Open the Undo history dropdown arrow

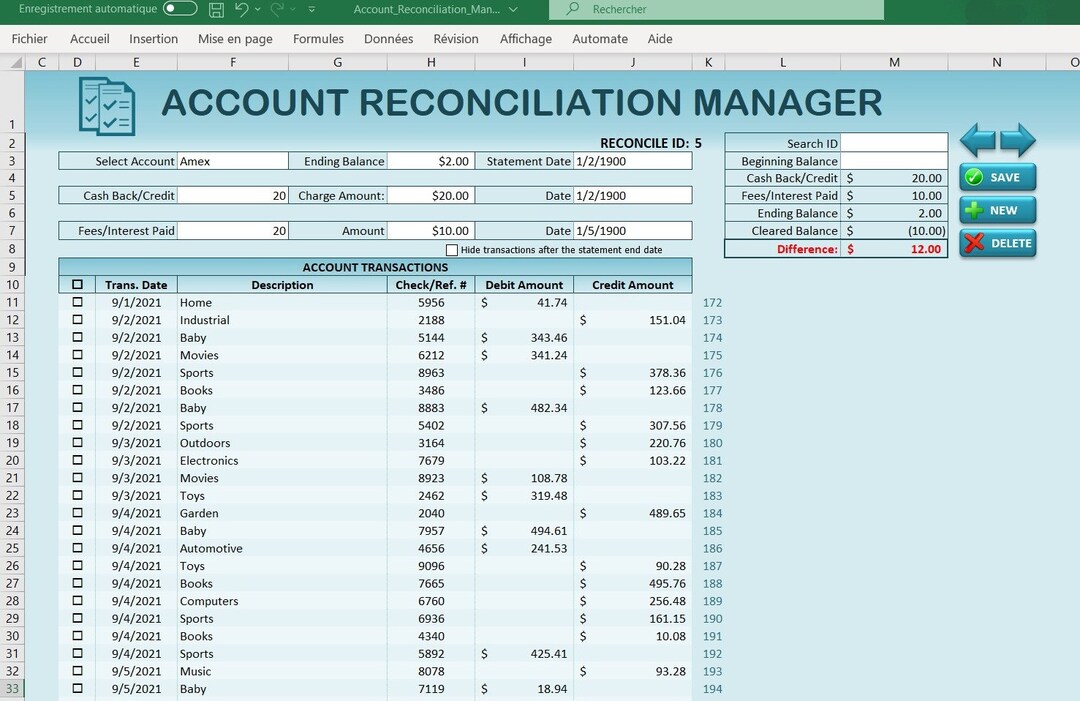coord(258,10)
